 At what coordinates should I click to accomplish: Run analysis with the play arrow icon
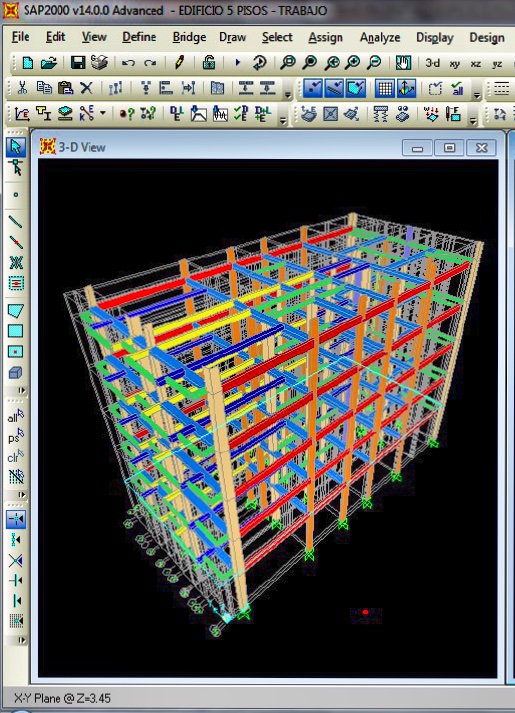pos(237,63)
